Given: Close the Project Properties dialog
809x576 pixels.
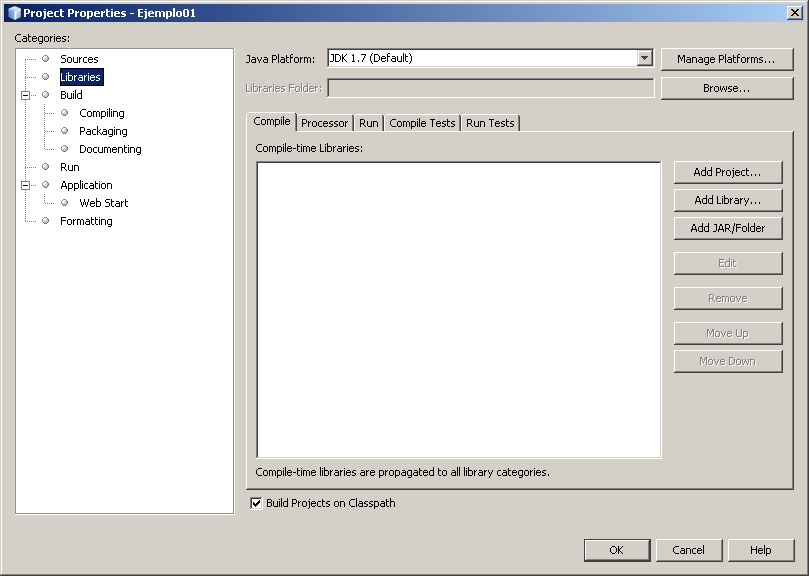Looking at the screenshot, I should click(x=795, y=13).
